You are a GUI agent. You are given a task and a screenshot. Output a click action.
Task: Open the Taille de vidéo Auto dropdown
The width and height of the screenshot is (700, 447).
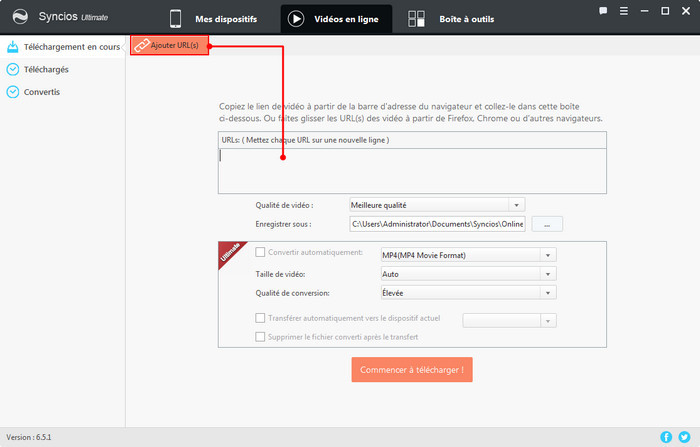468,274
